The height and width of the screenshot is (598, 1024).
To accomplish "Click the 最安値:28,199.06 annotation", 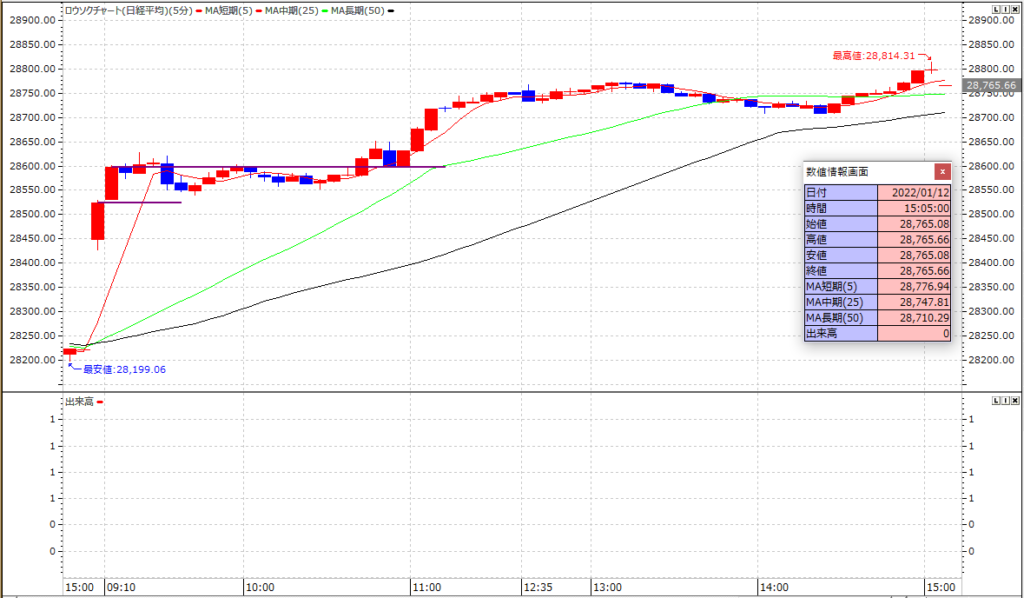I will (x=123, y=369).
